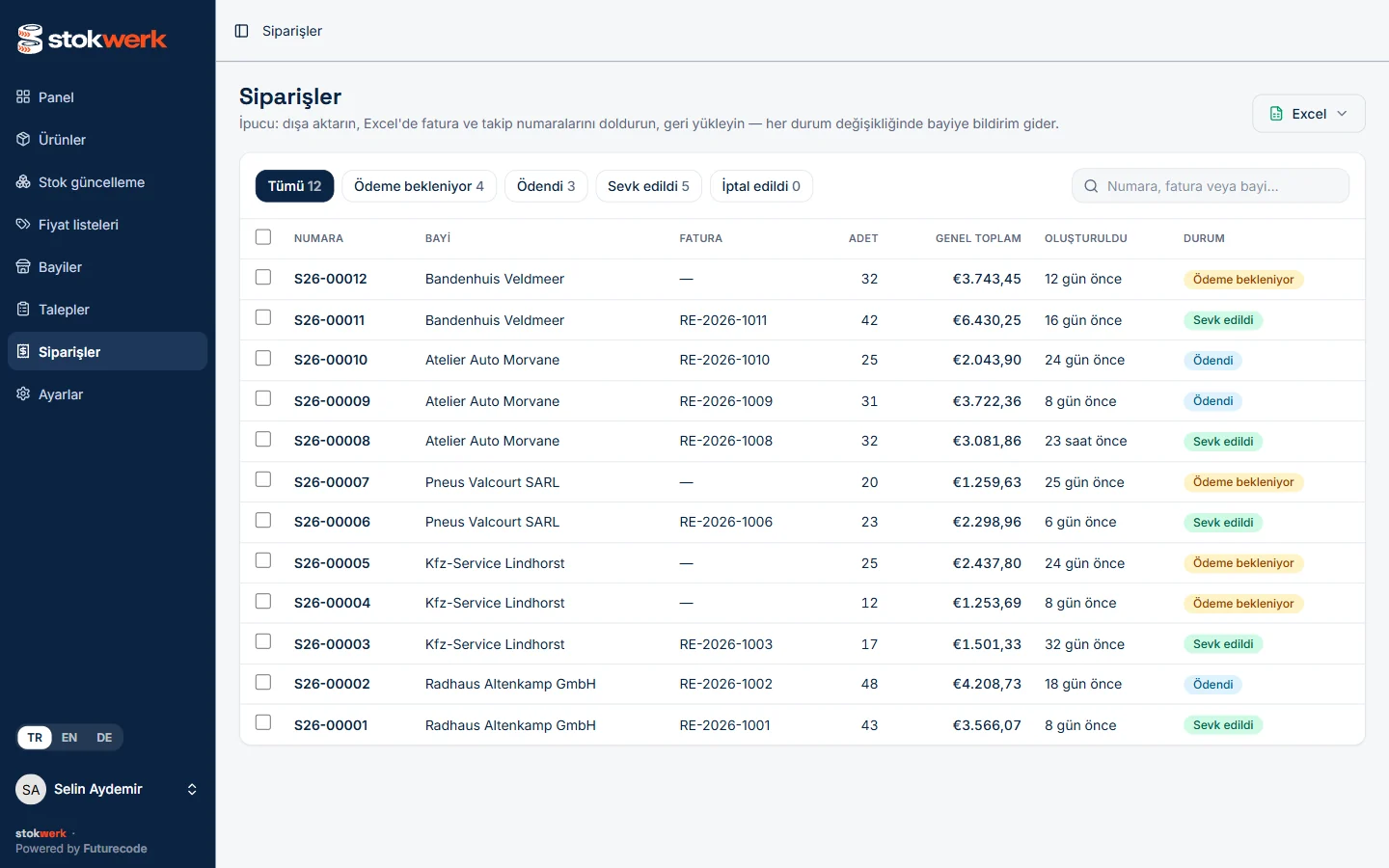The width and height of the screenshot is (1389, 868).
Task: Click the Numara column header
Action: pos(318,238)
